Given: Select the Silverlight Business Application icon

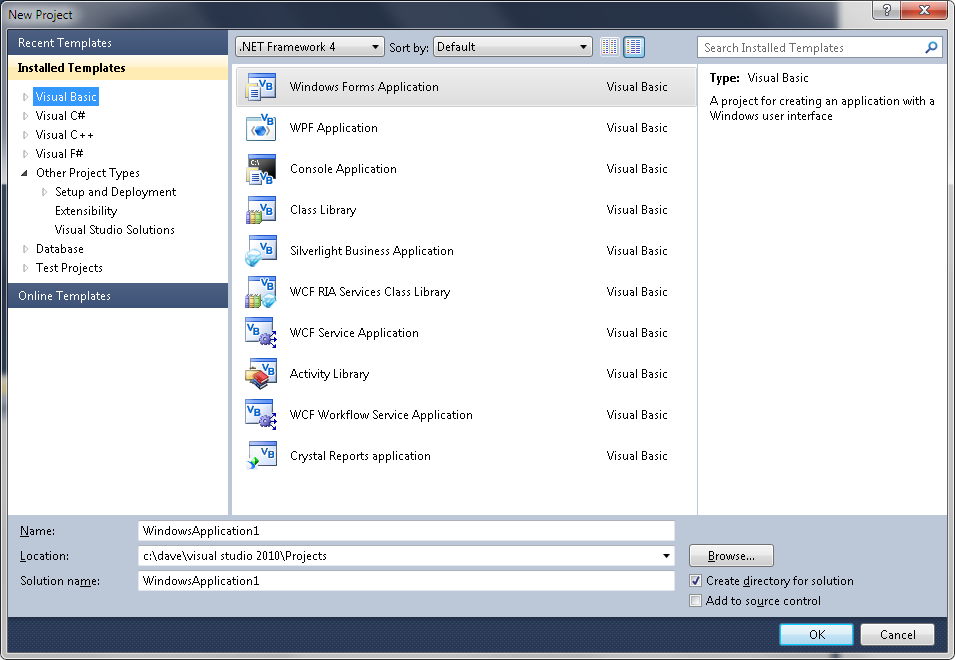Looking at the screenshot, I should [x=260, y=251].
